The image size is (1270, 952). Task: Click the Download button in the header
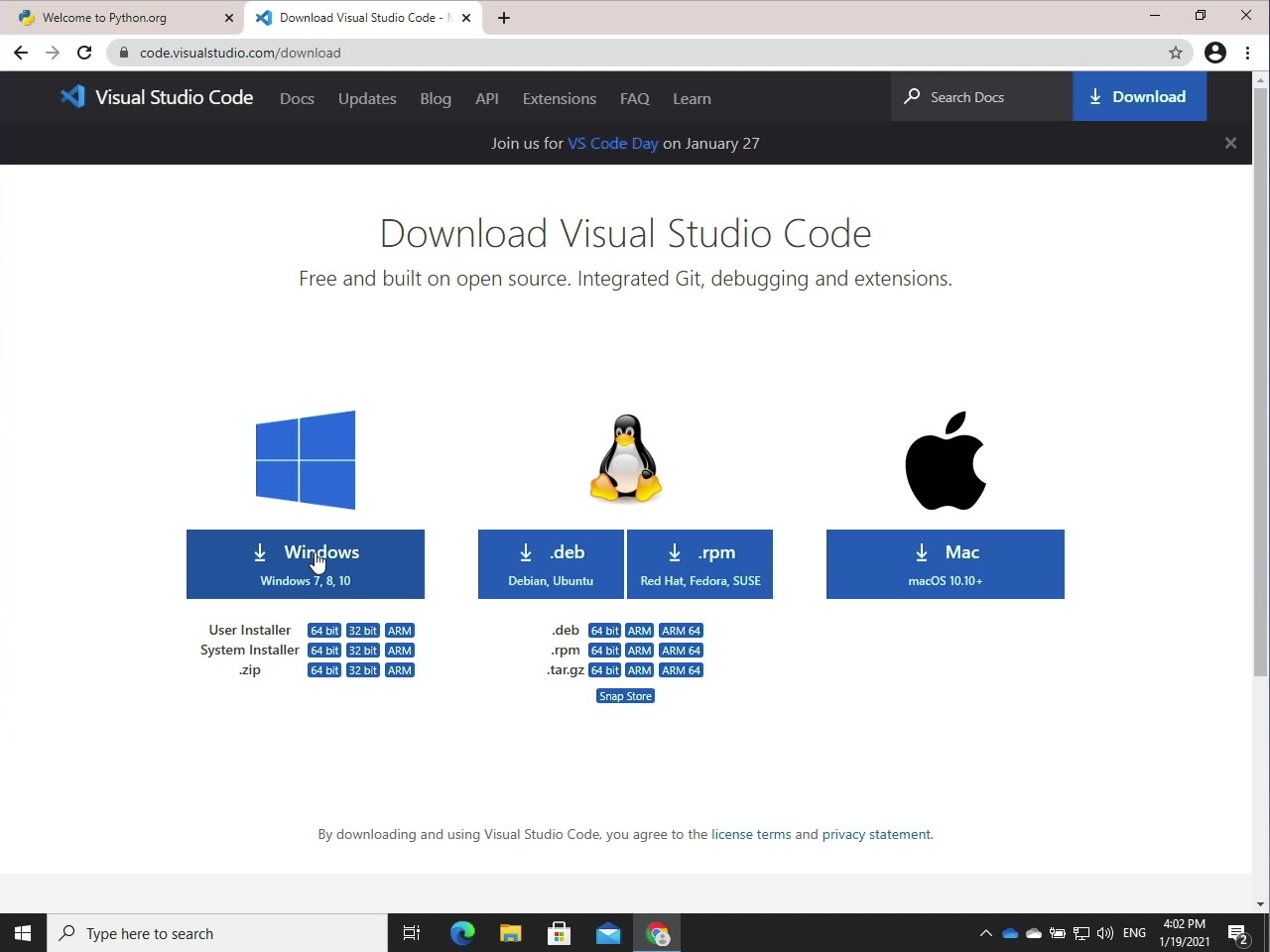pyautogui.click(x=1139, y=96)
